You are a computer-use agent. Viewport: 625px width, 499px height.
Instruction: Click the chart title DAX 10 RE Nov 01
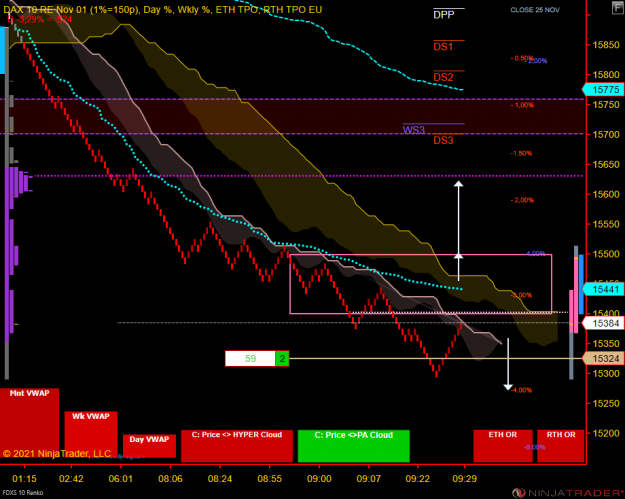[45, 10]
